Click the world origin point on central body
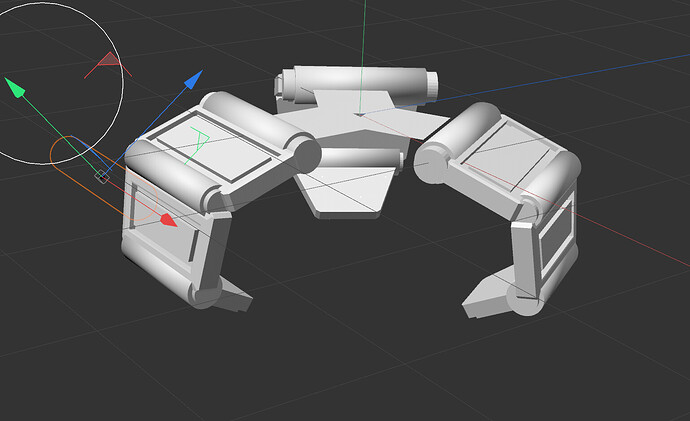 click(x=360, y=114)
